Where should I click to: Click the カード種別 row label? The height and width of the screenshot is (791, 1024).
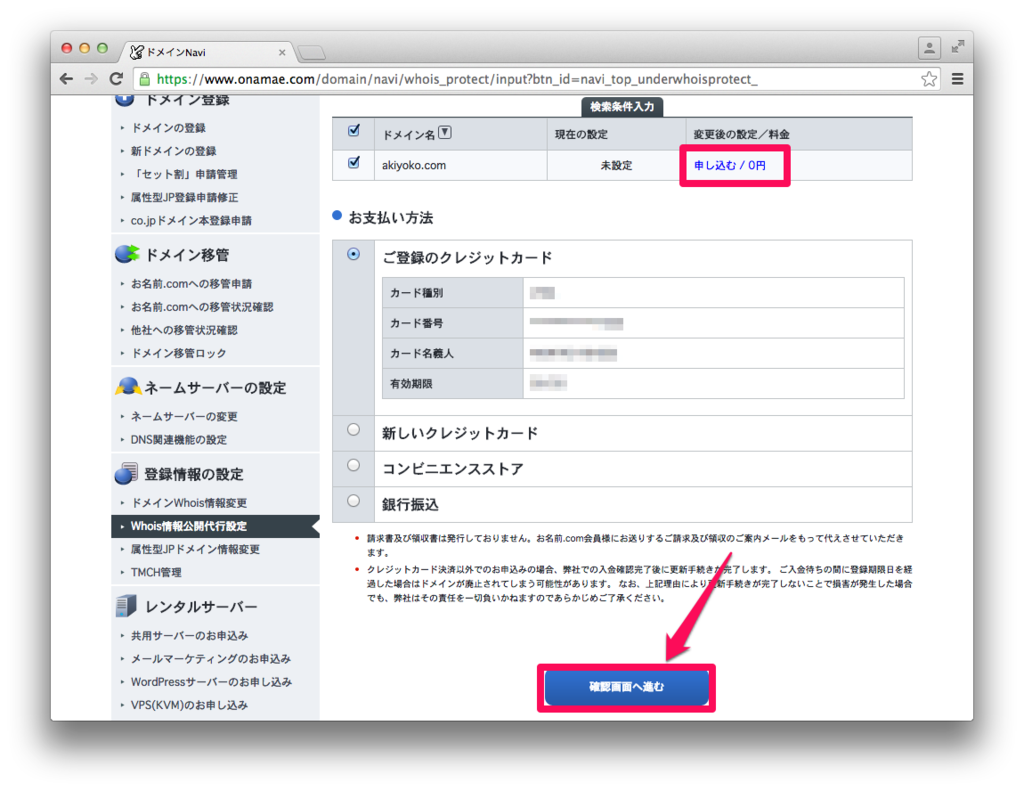(x=417, y=293)
